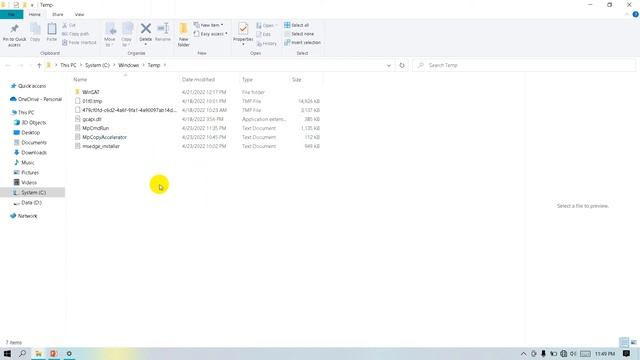Switch to details view icon in status bar
640x360 pixels.
coord(624,342)
